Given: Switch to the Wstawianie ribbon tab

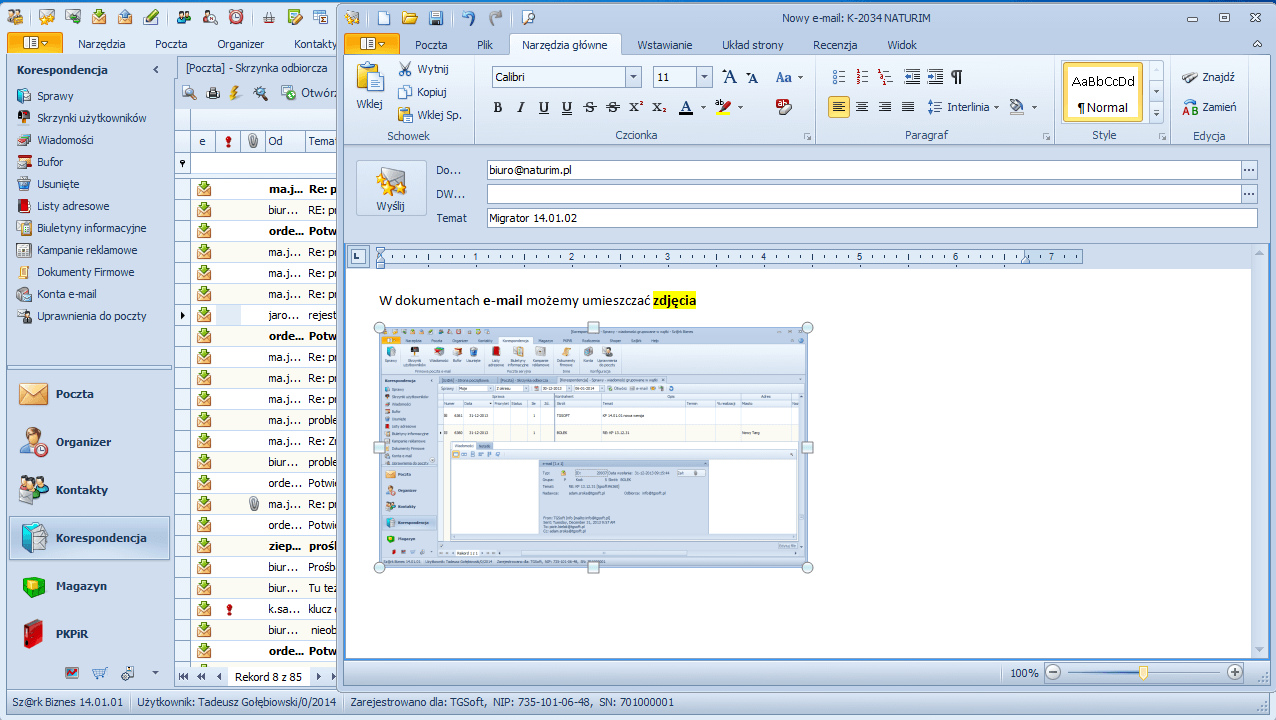Looking at the screenshot, I should point(667,44).
